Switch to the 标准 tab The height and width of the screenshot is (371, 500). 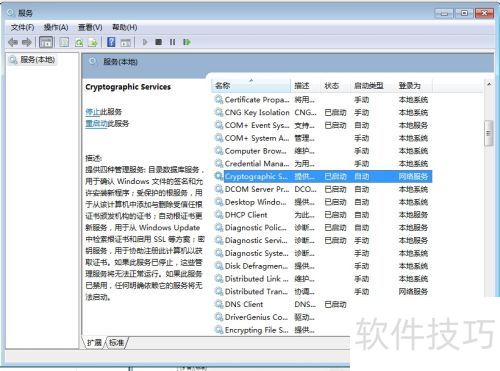coord(116,342)
